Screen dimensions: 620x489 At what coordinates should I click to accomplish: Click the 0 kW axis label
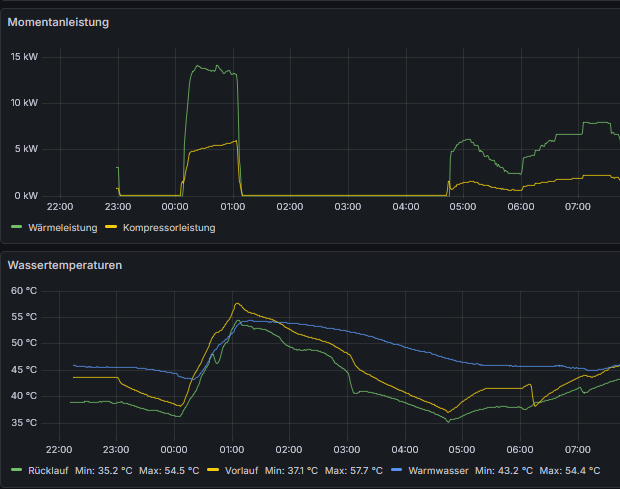pos(26,196)
